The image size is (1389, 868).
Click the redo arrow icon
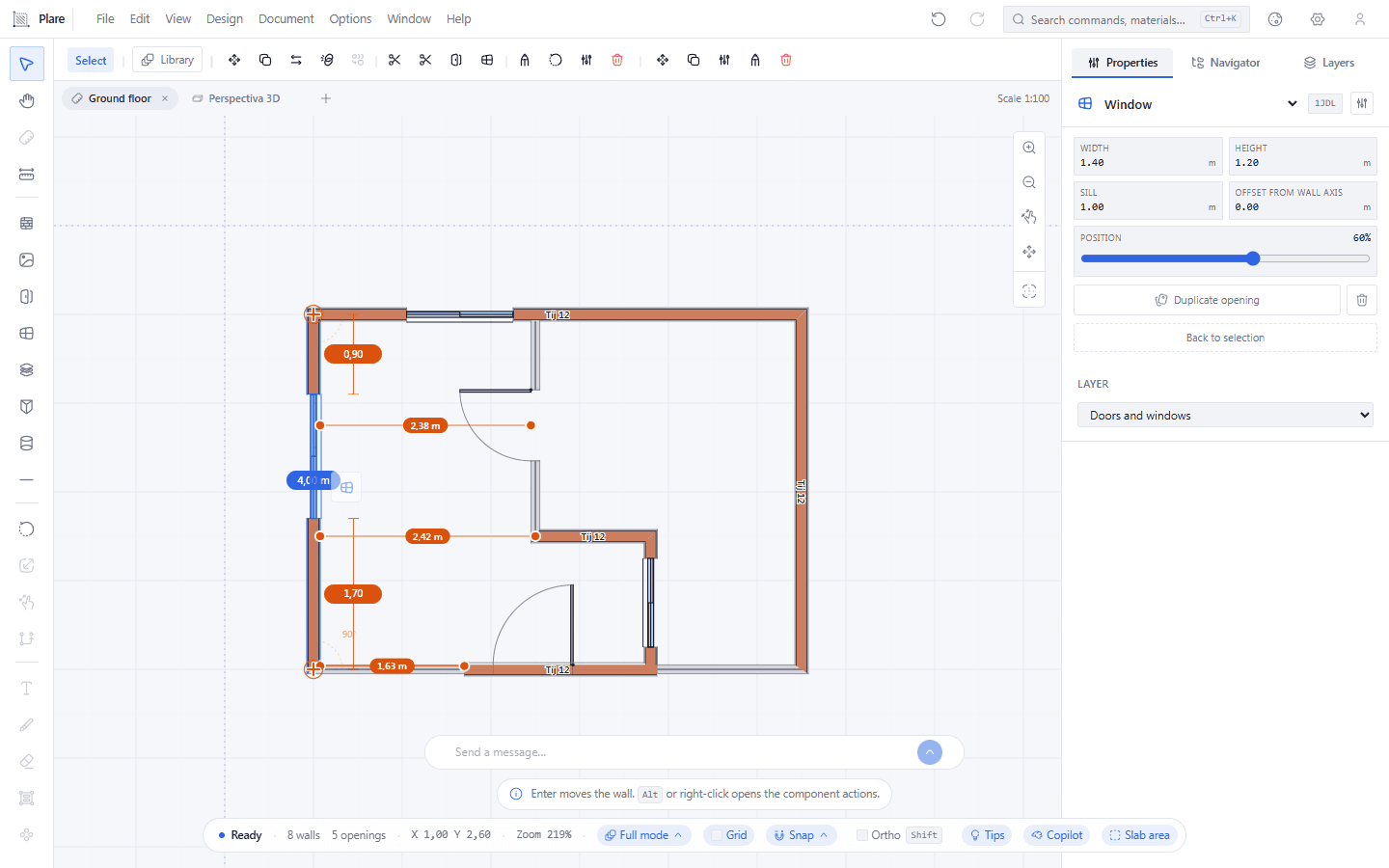pyautogui.click(x=977, y=19)
